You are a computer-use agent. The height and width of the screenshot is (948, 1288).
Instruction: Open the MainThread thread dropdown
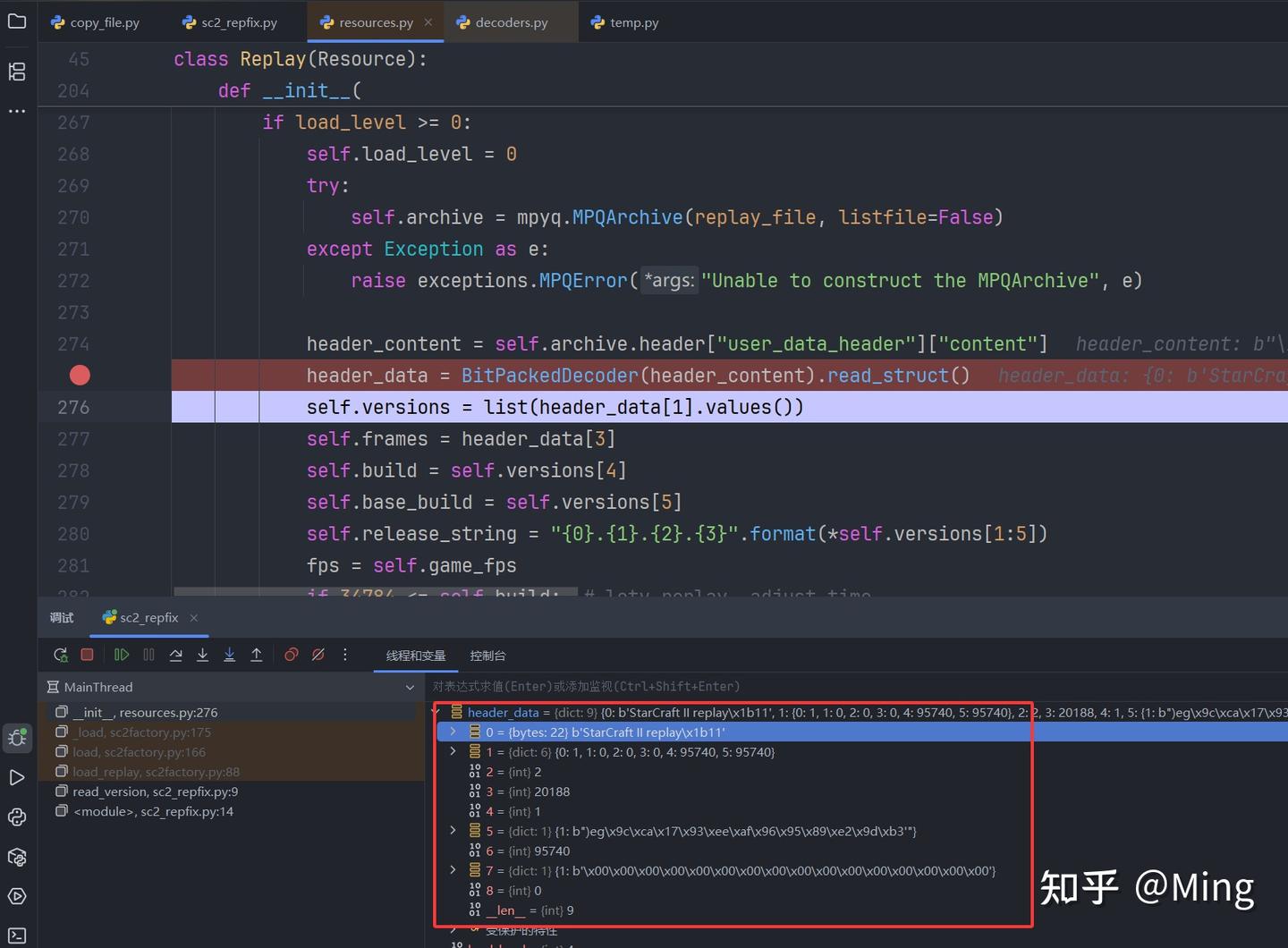[x=410, y=688]
